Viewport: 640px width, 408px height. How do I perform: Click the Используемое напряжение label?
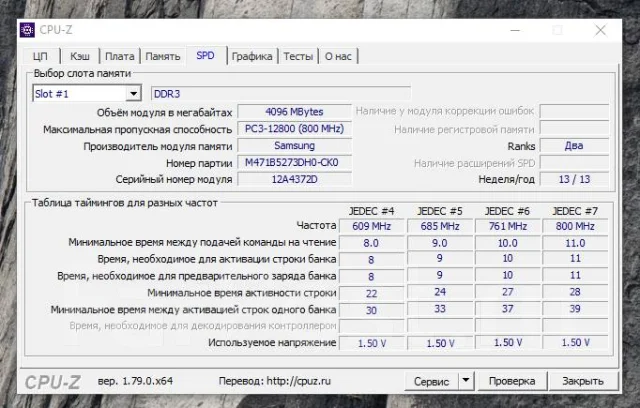coord(272,342)
